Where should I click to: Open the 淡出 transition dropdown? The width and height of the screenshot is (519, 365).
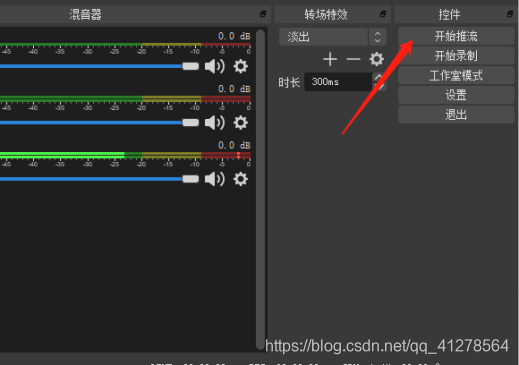click(333, 36)
